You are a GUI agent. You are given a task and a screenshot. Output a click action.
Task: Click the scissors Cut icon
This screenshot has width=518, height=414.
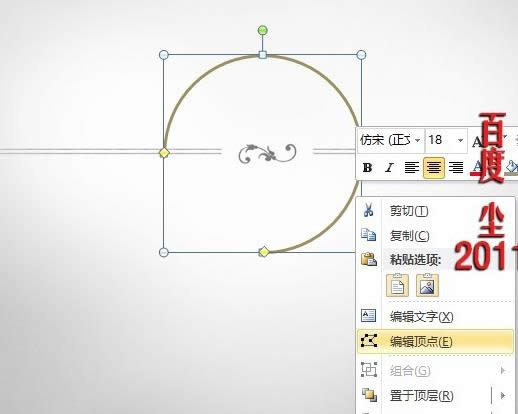point(368,210)
